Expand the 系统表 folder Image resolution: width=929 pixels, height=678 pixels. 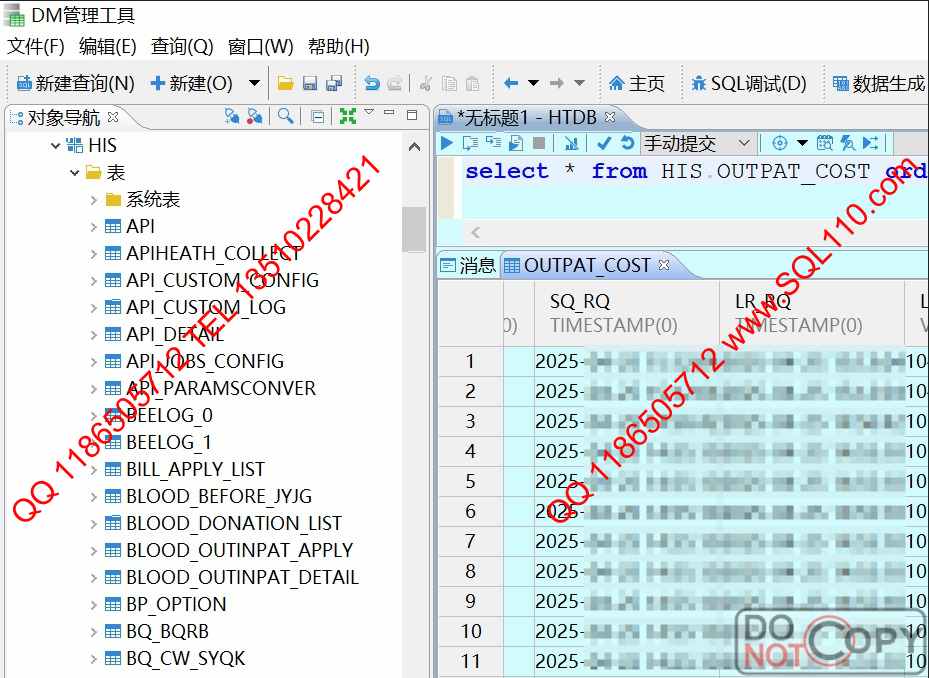click(94, 200)
